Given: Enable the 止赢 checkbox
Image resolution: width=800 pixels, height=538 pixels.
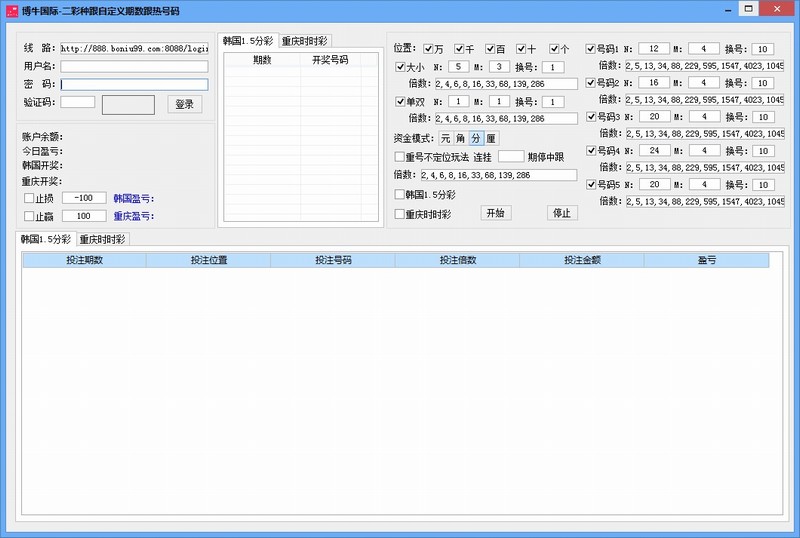Looking at the screenshot, I should point(29,216).
